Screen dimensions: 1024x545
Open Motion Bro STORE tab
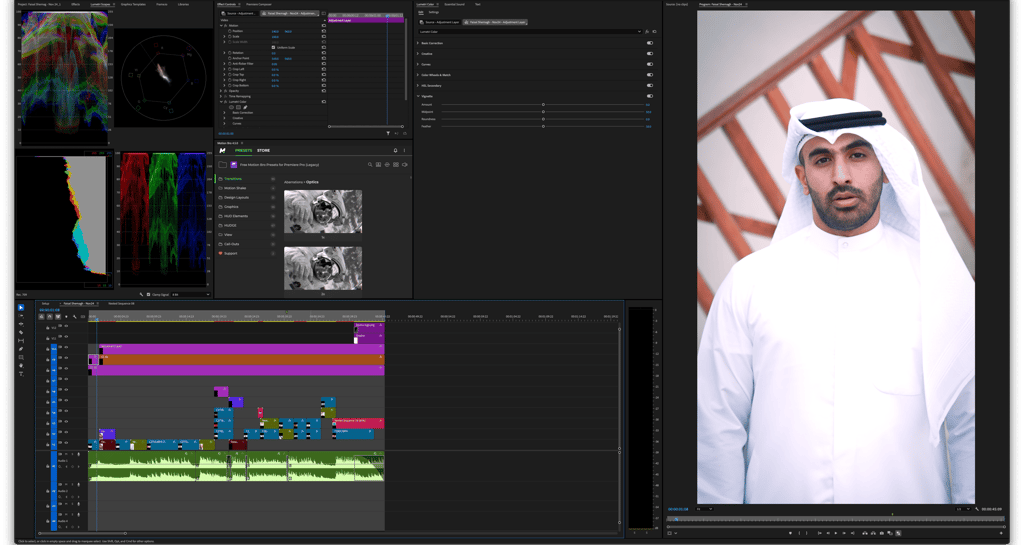tap(263, 151)
